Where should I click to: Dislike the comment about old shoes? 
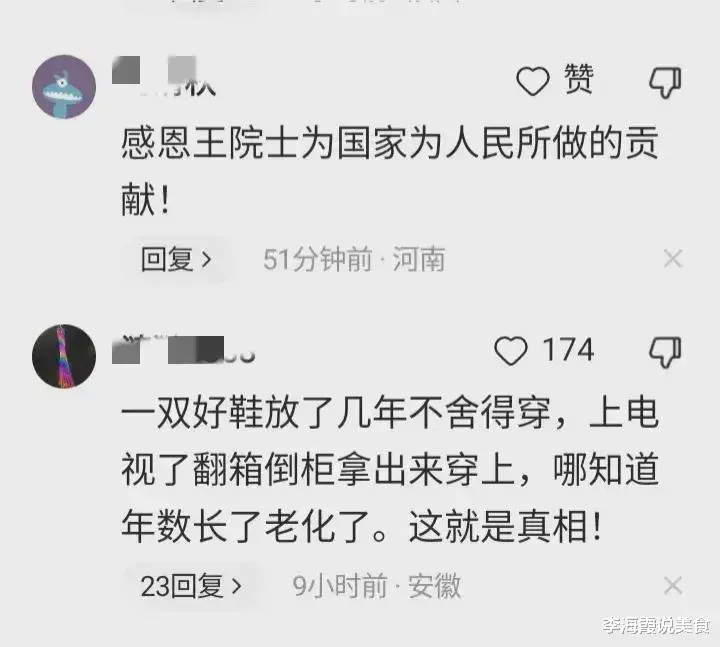pos(664,352)
